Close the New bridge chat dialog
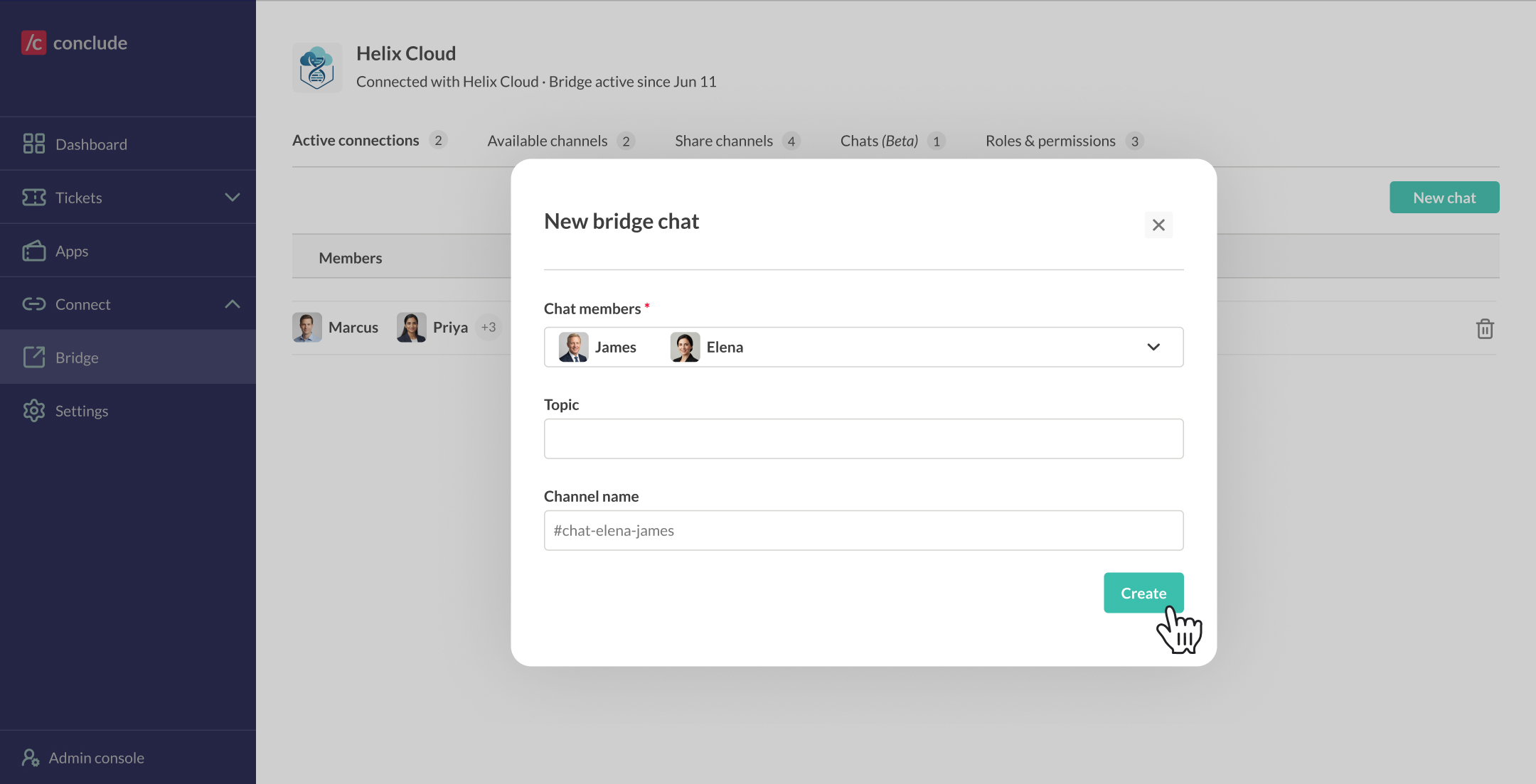The width and height of the screenshot is (1536, 784). click(1158, 225)
